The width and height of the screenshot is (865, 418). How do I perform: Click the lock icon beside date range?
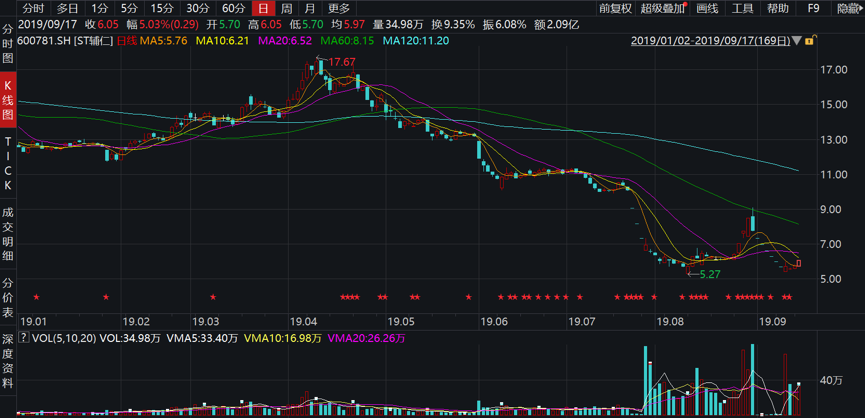808,41
